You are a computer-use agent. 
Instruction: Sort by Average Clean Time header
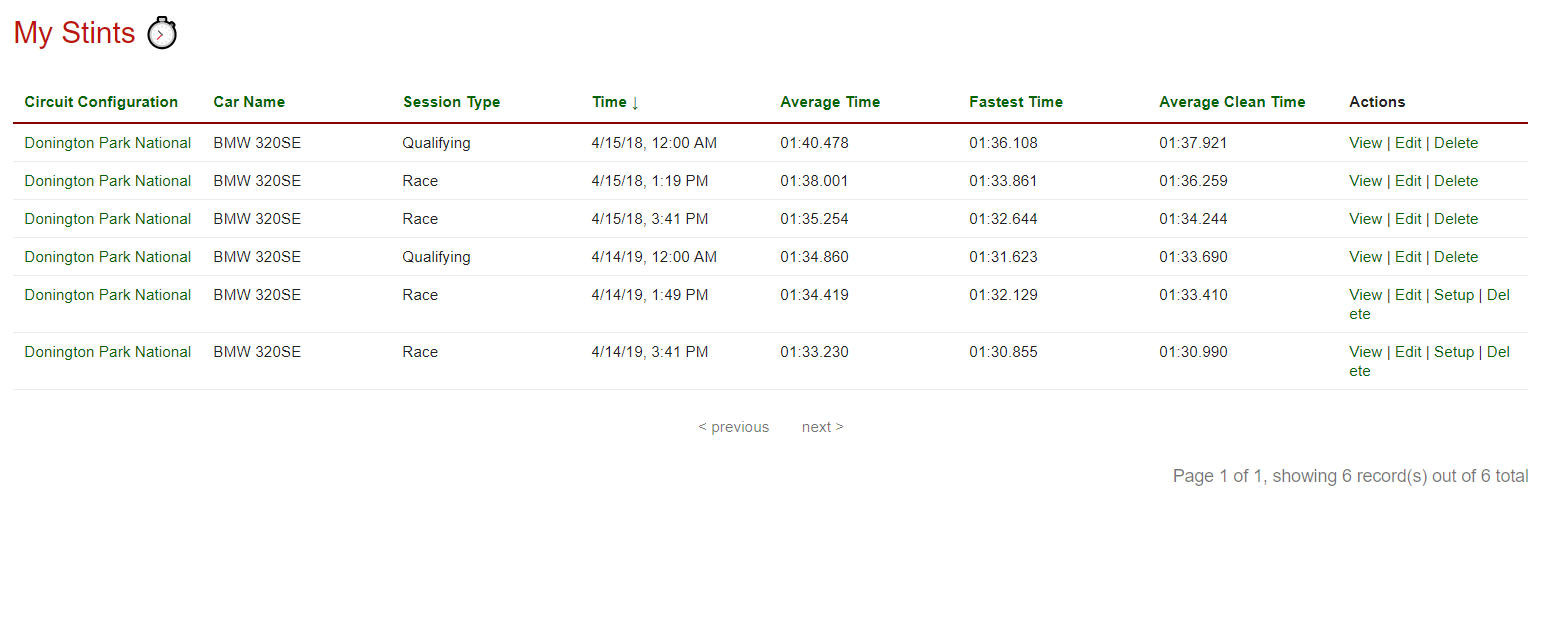(1232, 102)
